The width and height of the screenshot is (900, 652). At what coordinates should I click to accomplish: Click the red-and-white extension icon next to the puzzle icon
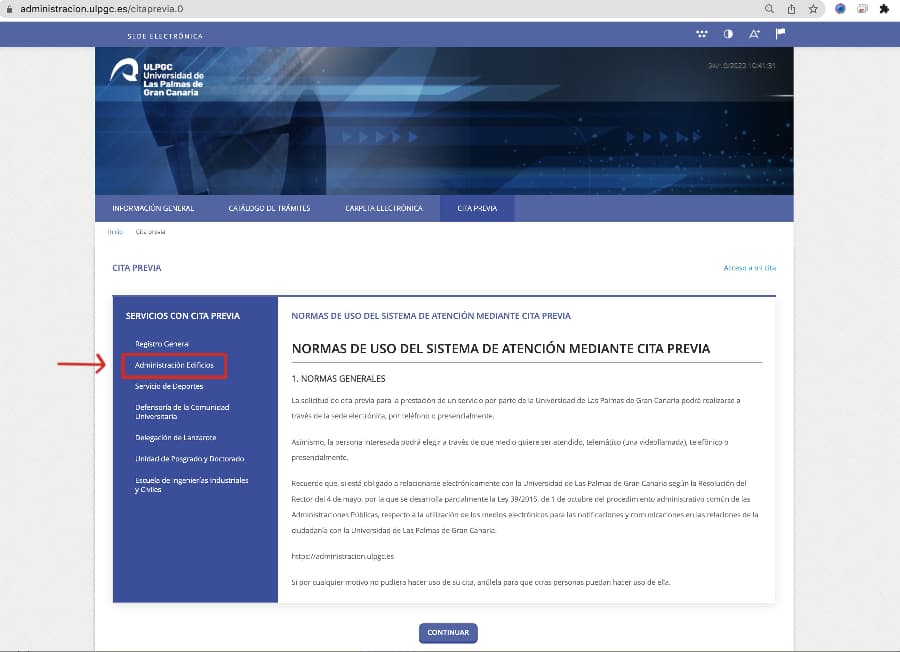point(862,9)
